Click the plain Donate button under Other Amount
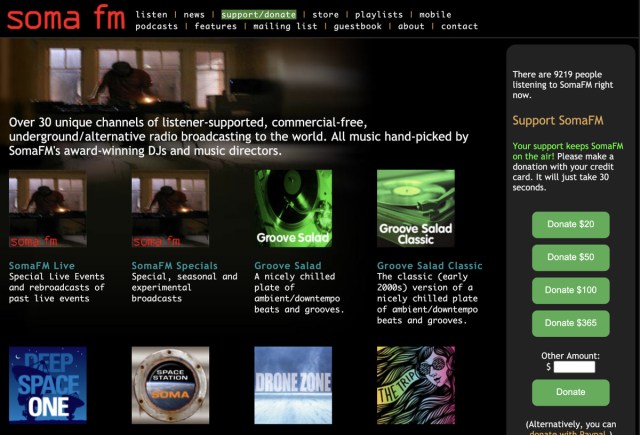The image size is (640, 435). click(x=571, y=392)
